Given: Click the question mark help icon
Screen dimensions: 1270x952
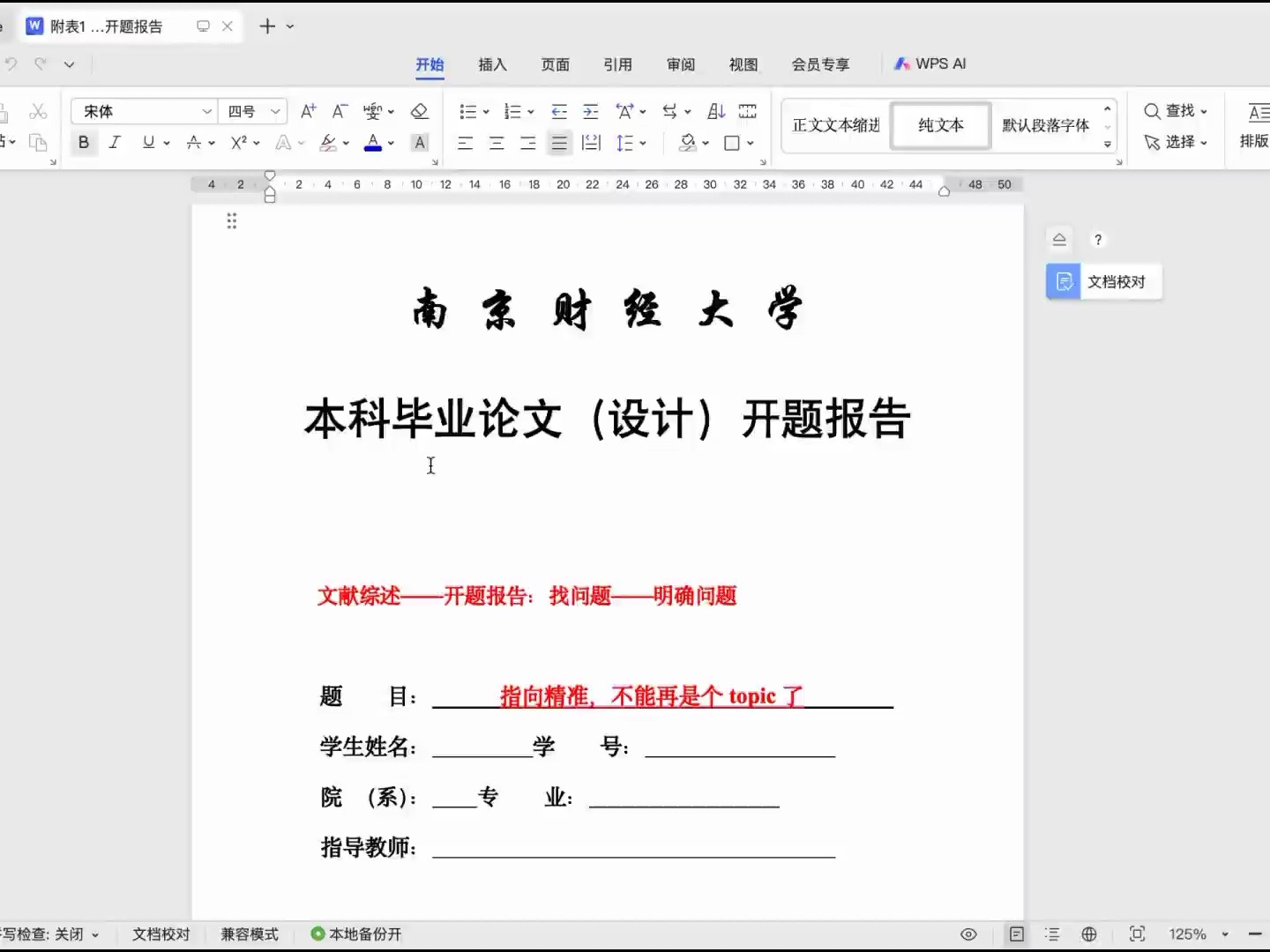Looking at the screenshot, I should point(1098,240).
